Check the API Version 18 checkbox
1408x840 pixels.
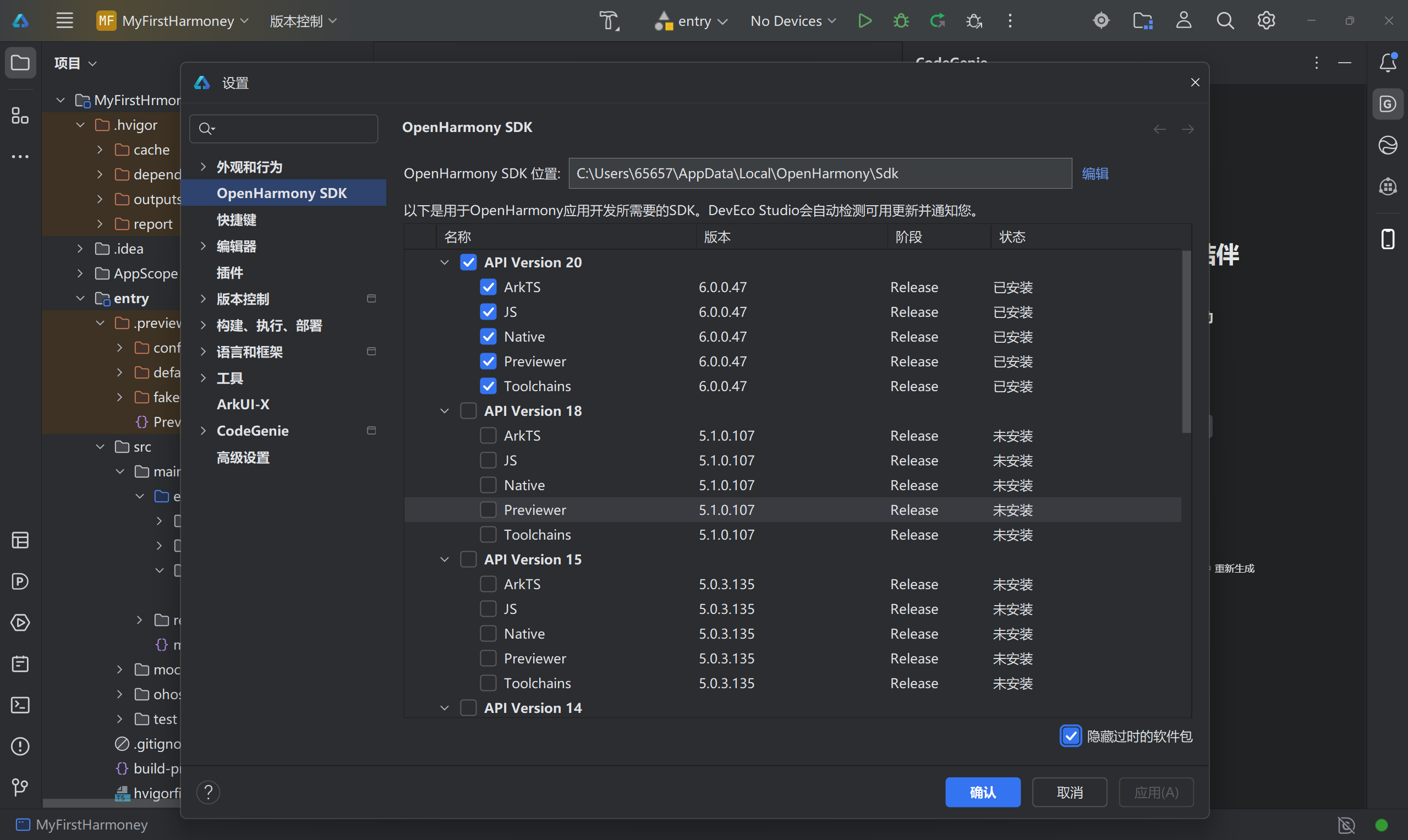coord(468,411)
